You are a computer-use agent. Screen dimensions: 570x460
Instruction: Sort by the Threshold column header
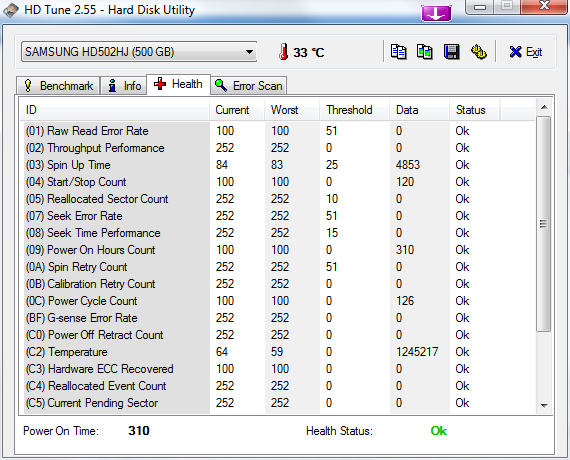tap(355, 110)
